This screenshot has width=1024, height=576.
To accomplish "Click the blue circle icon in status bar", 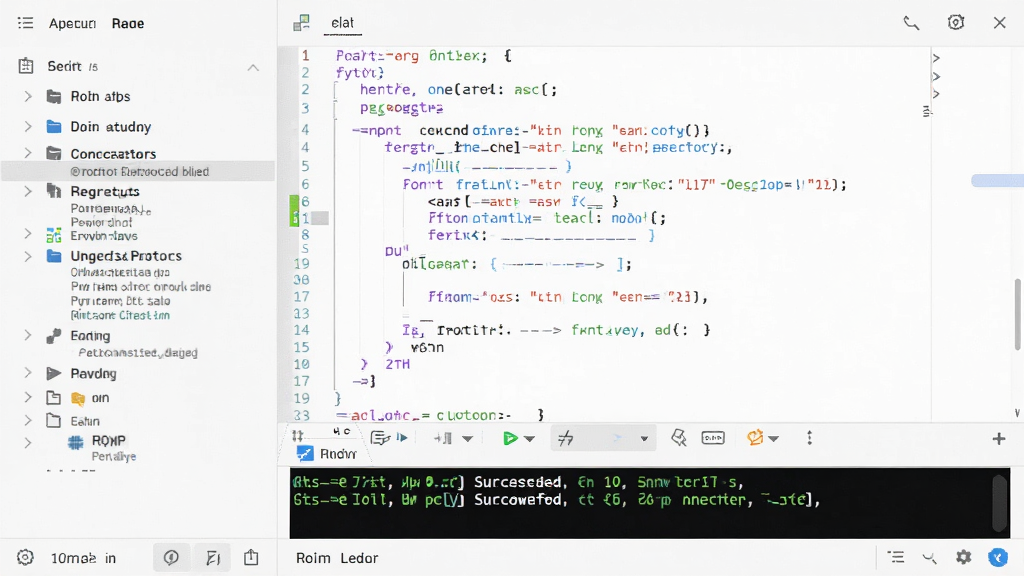I will pos(998,557).
